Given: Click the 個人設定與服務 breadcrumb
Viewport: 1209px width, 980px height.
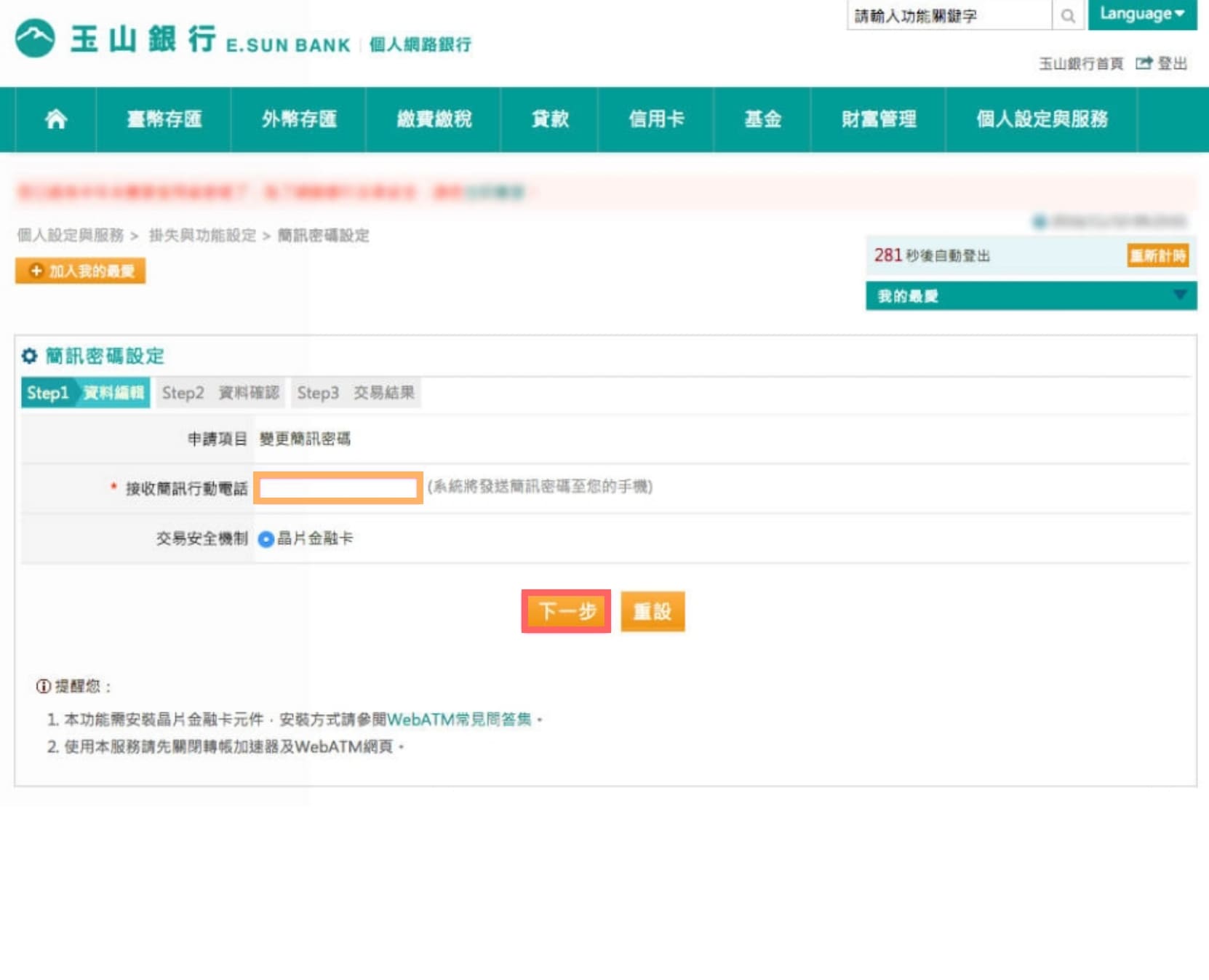Looking at the screenshot, I should point(71,235).
